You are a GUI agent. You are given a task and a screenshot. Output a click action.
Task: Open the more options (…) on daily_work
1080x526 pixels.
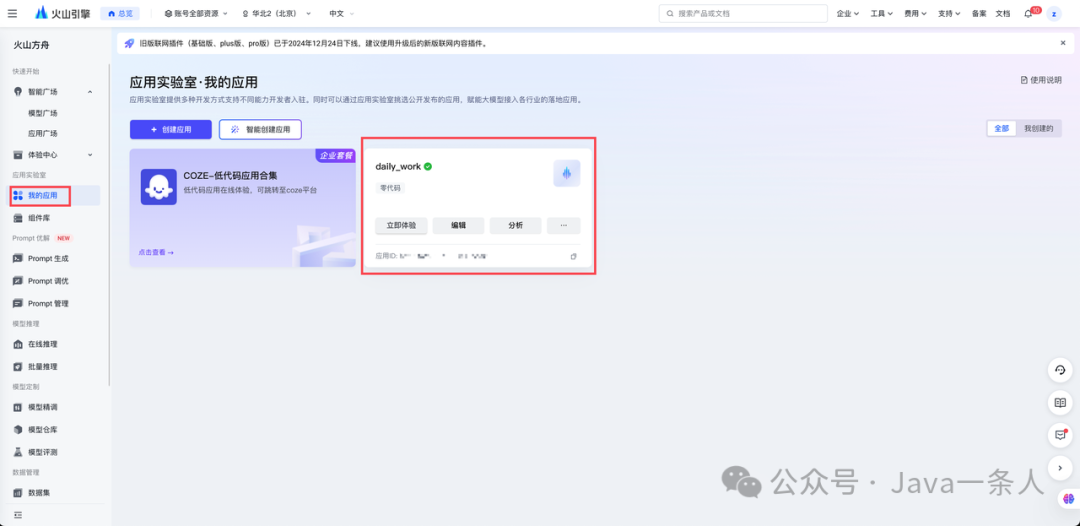point(563,225)
